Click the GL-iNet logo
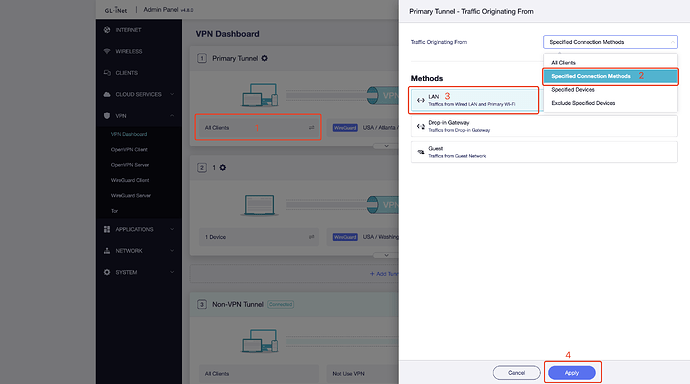 click(116, 10)
